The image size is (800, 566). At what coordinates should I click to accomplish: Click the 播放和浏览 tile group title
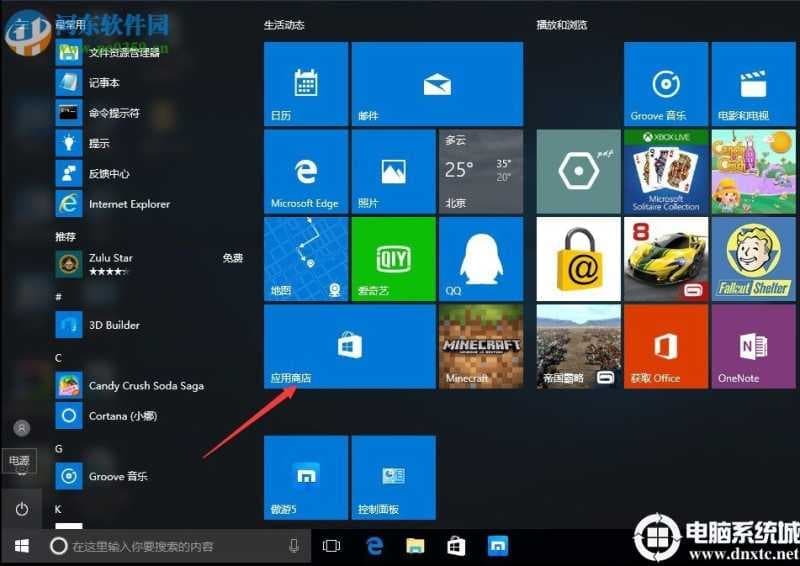[x=562, y=25]
